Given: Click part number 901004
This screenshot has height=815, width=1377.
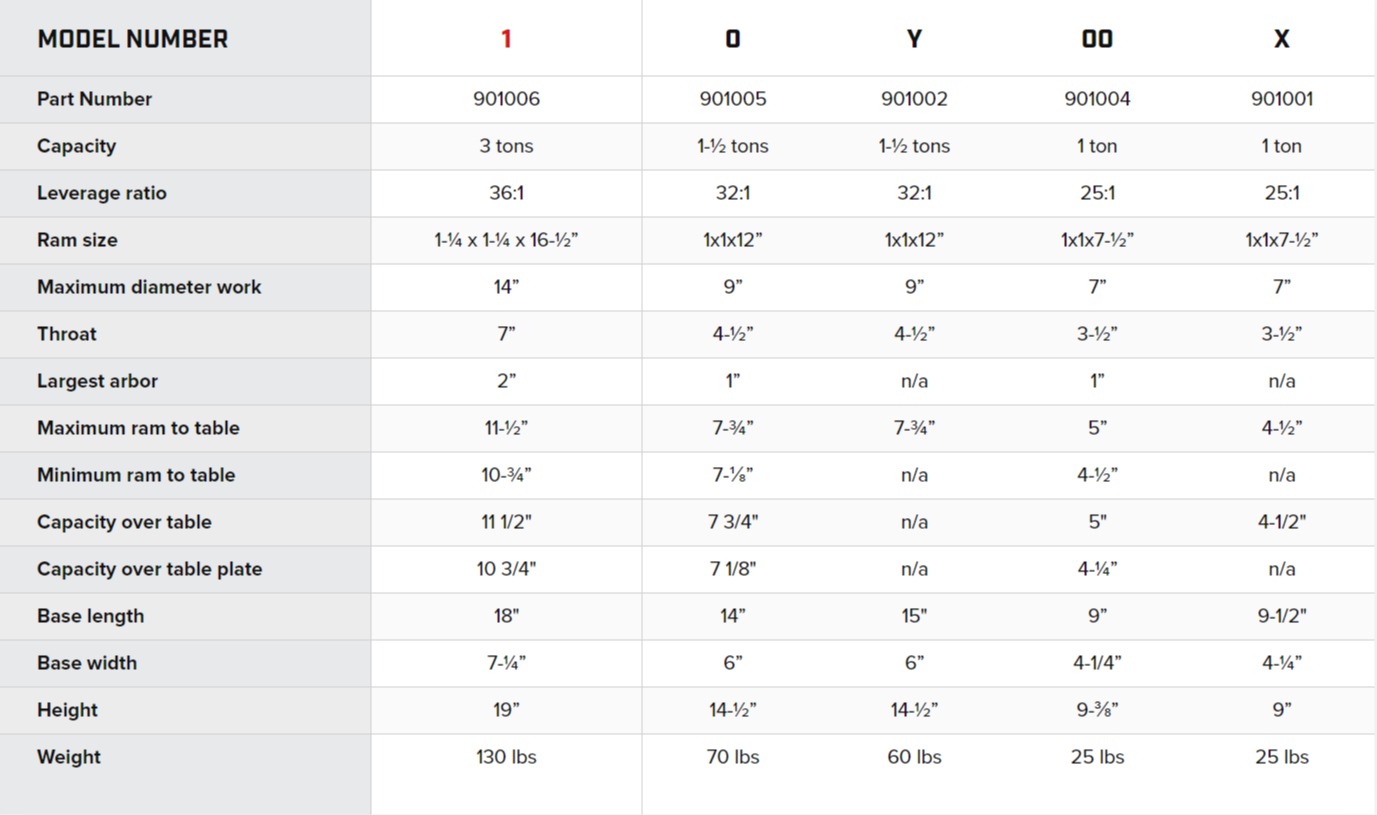Looking at the screenshot, I should [x=1097, y=99].
